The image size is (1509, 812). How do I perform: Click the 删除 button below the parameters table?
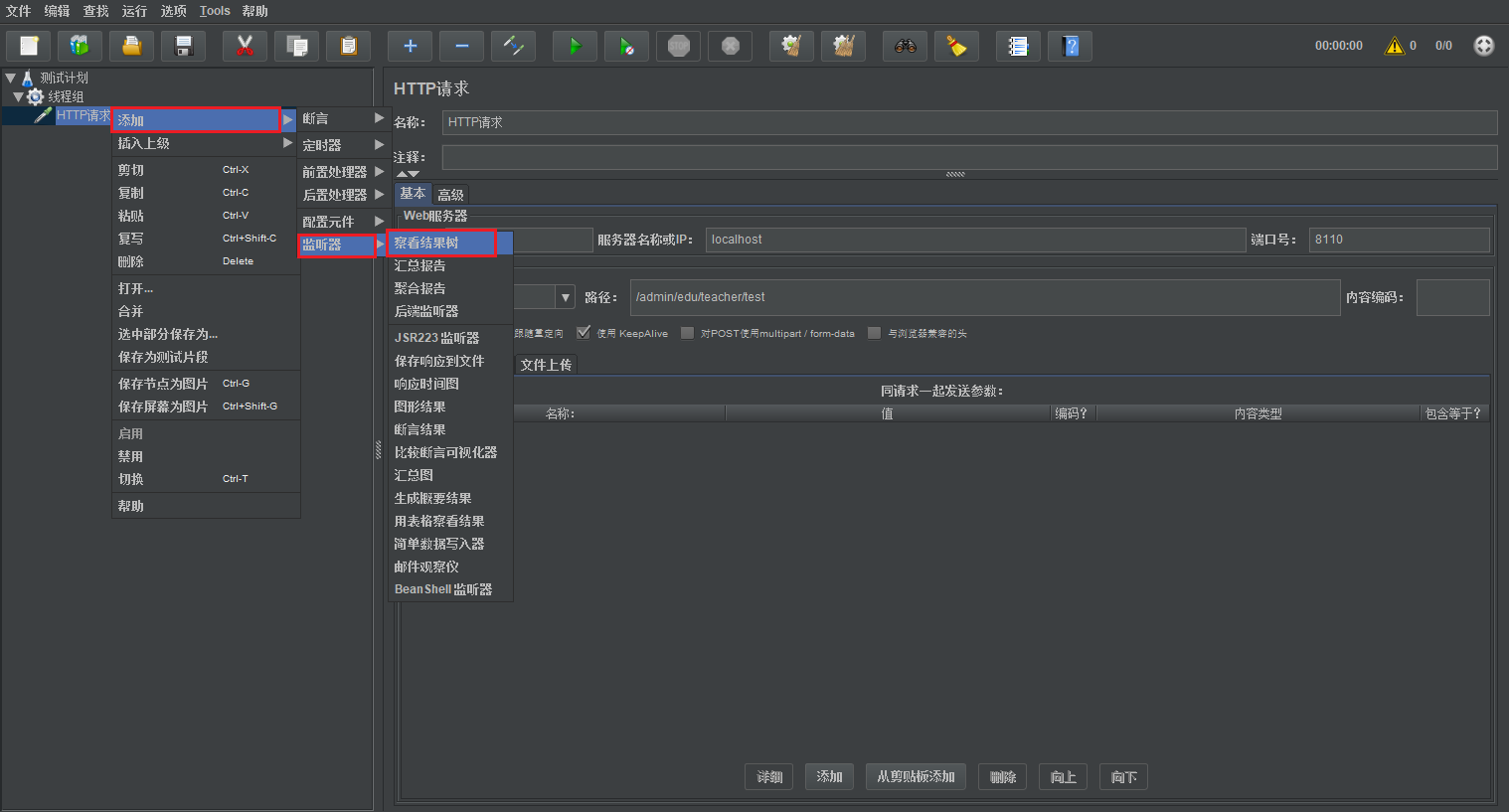[1003, 777]
